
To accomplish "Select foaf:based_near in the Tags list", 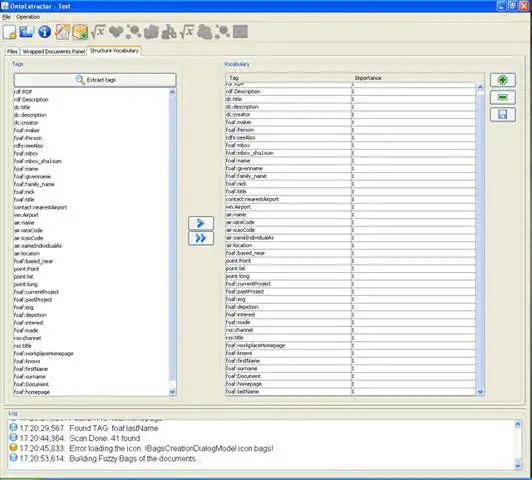I will point(91,261).
